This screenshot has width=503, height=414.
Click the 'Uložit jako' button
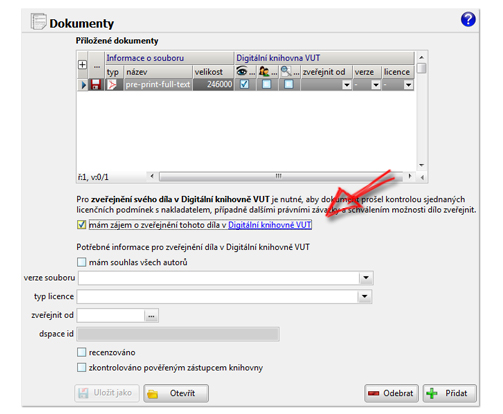pos(107,393)
